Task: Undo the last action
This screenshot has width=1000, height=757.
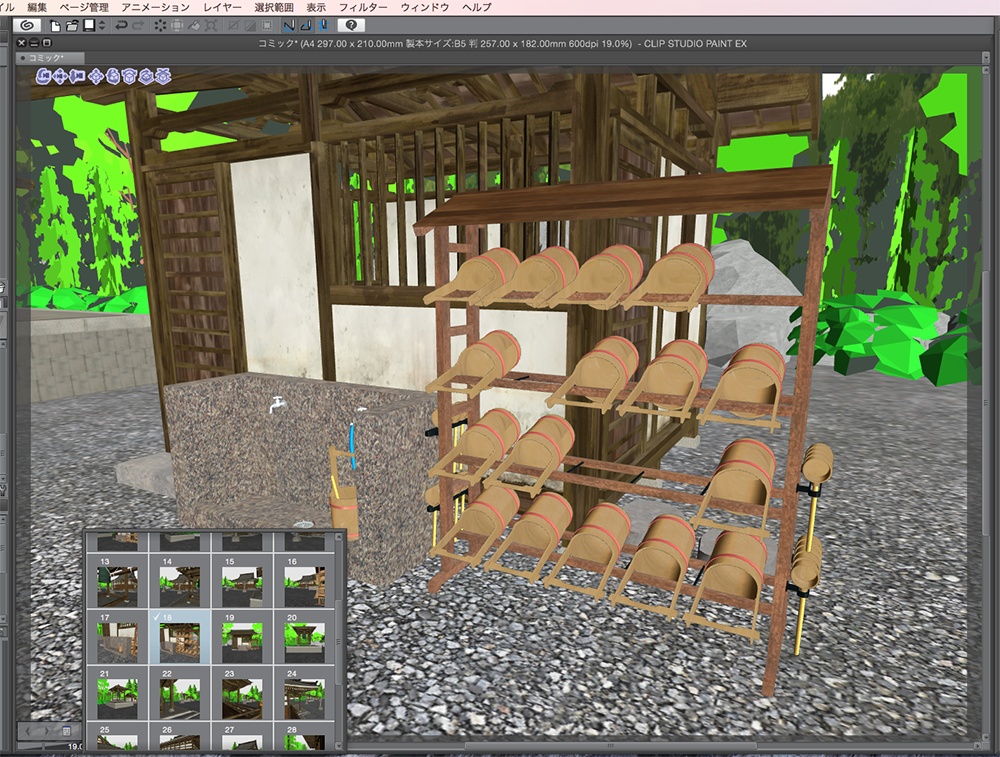Action: tap(121, 26)
